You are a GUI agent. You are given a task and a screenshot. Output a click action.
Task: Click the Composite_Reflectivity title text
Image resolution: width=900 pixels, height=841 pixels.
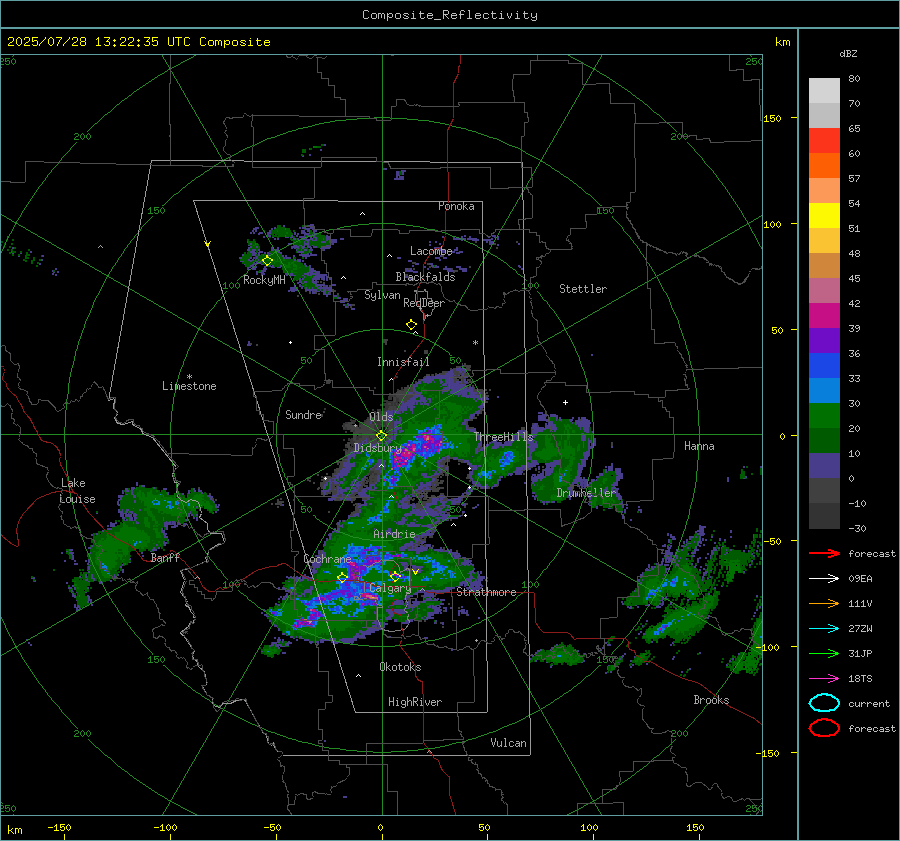coord(450,15)
